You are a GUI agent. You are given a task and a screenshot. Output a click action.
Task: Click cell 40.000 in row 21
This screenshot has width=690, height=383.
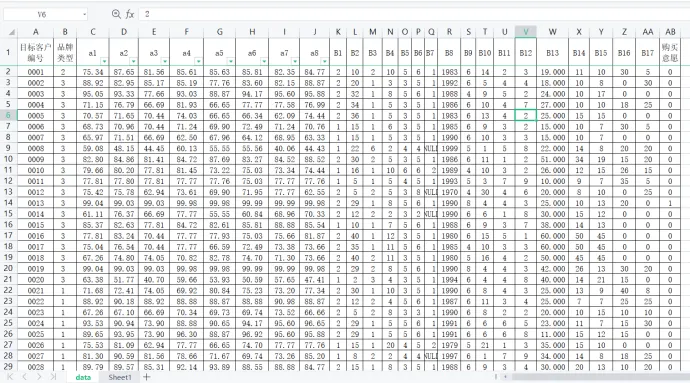[x=552, y=280]
